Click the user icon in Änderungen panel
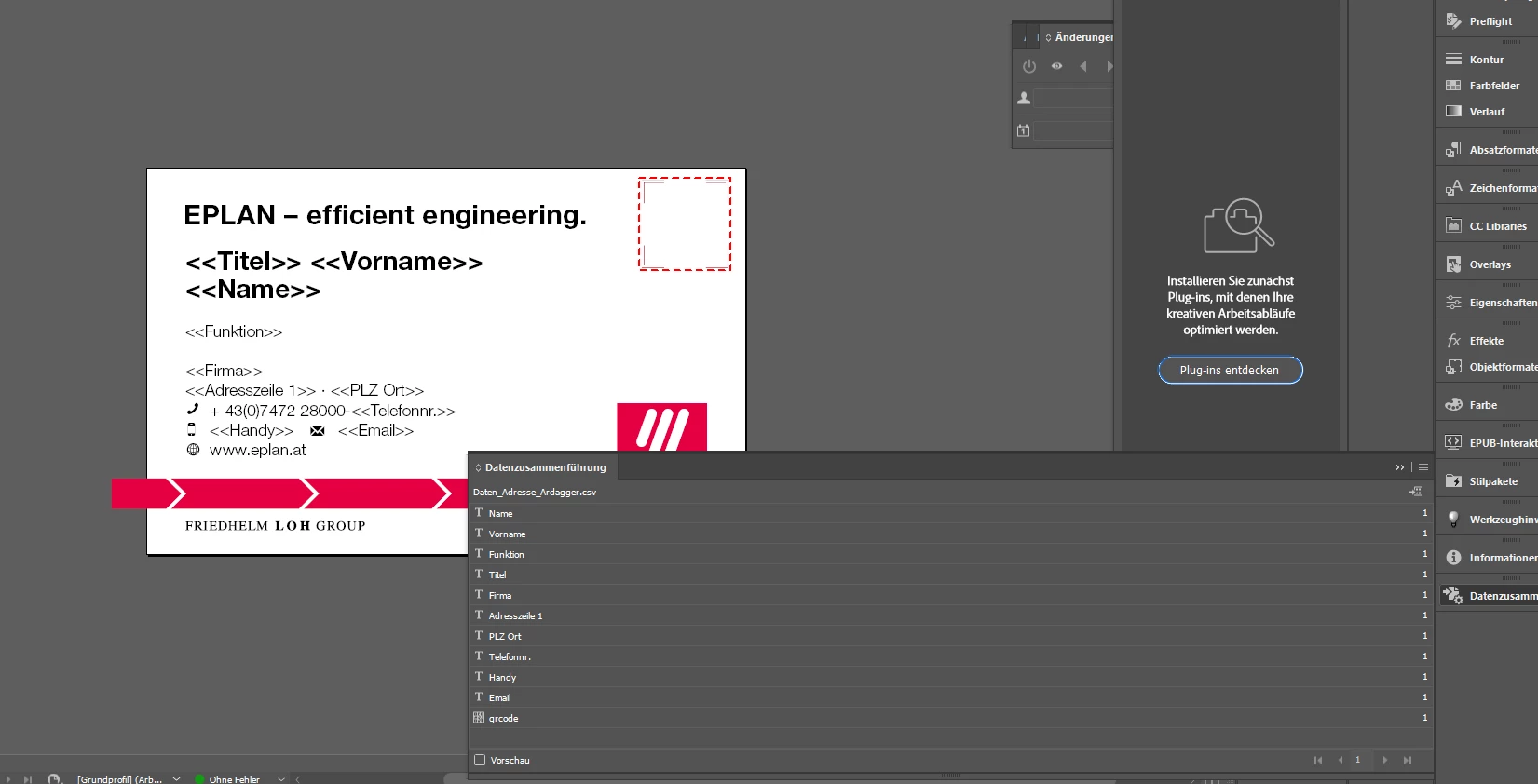1538x784 pixels. point(1024,98)
